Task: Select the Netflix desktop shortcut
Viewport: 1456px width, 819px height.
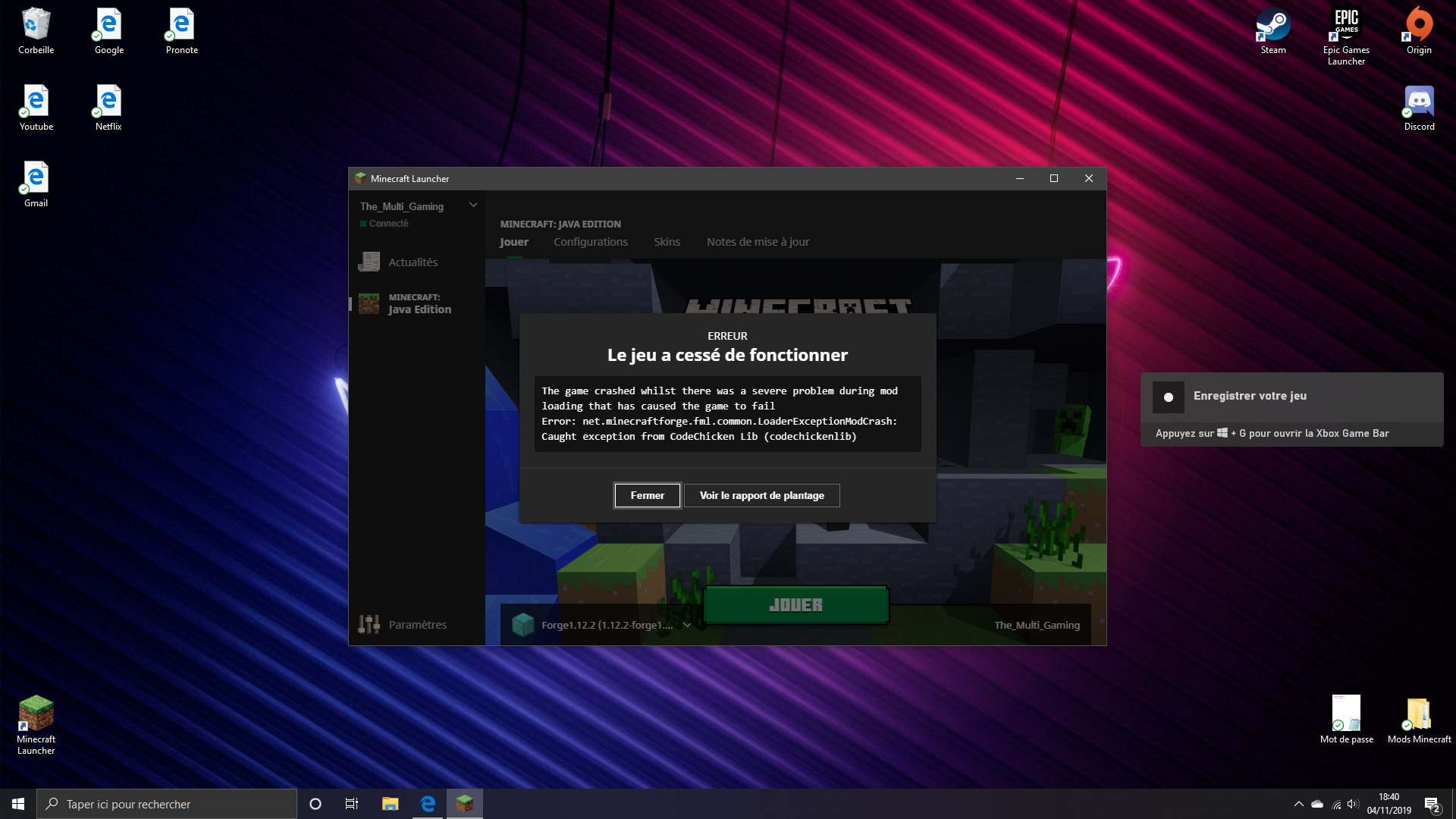Action: (109, 108)
